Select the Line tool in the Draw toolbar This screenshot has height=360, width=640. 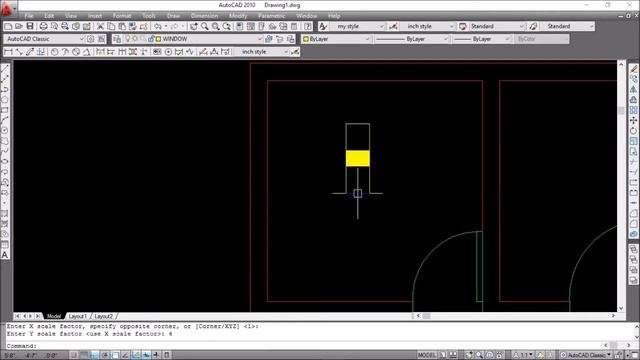tap(5, 69)
